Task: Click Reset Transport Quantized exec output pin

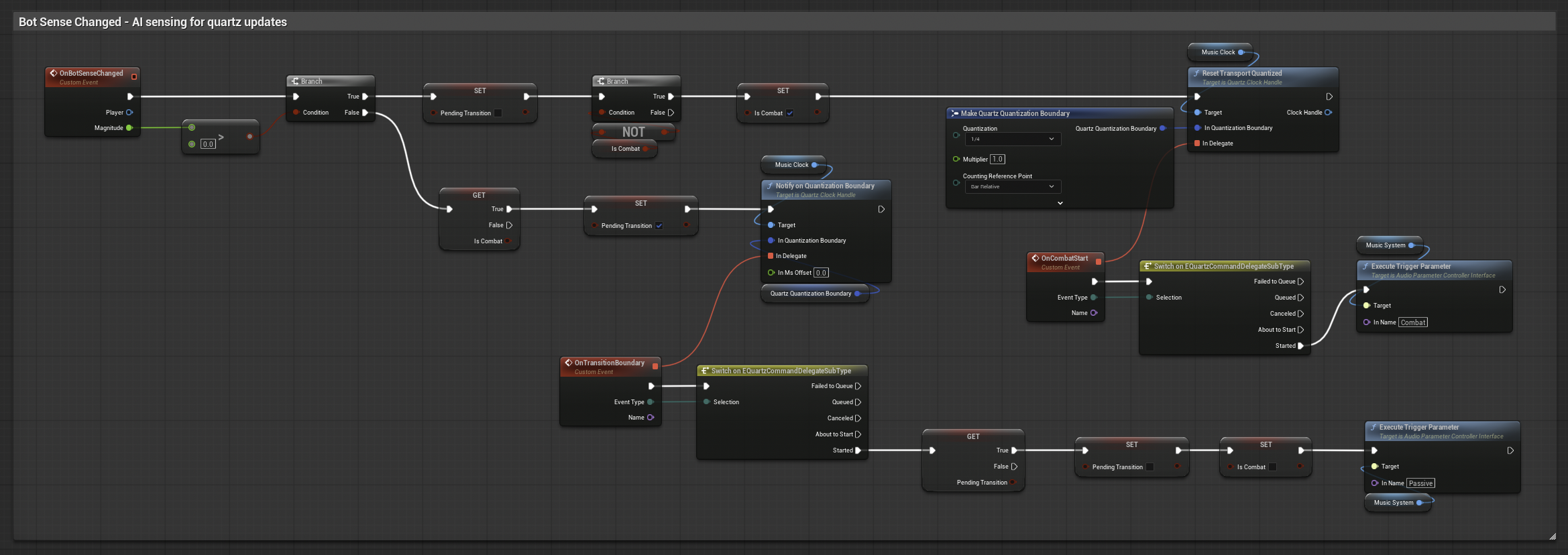Action: coord(1329,97)
